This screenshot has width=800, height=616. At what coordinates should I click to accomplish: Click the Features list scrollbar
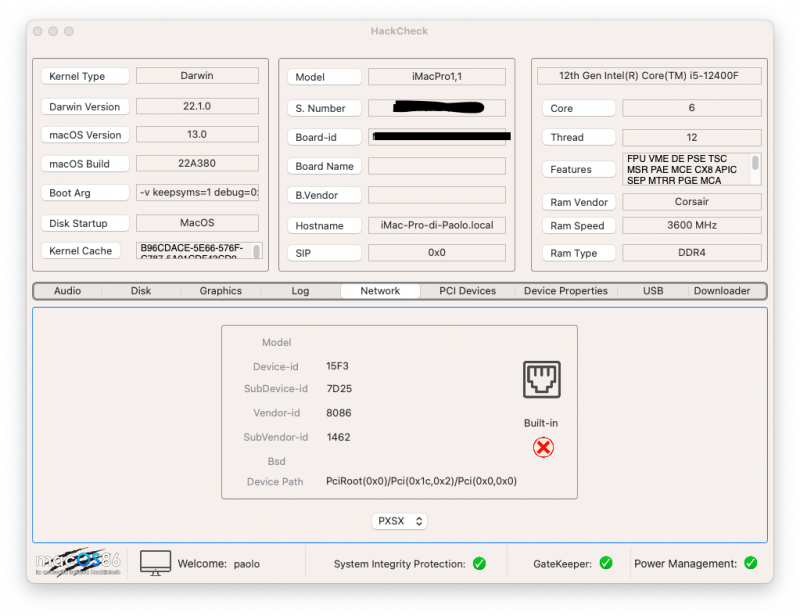(755, 164)
